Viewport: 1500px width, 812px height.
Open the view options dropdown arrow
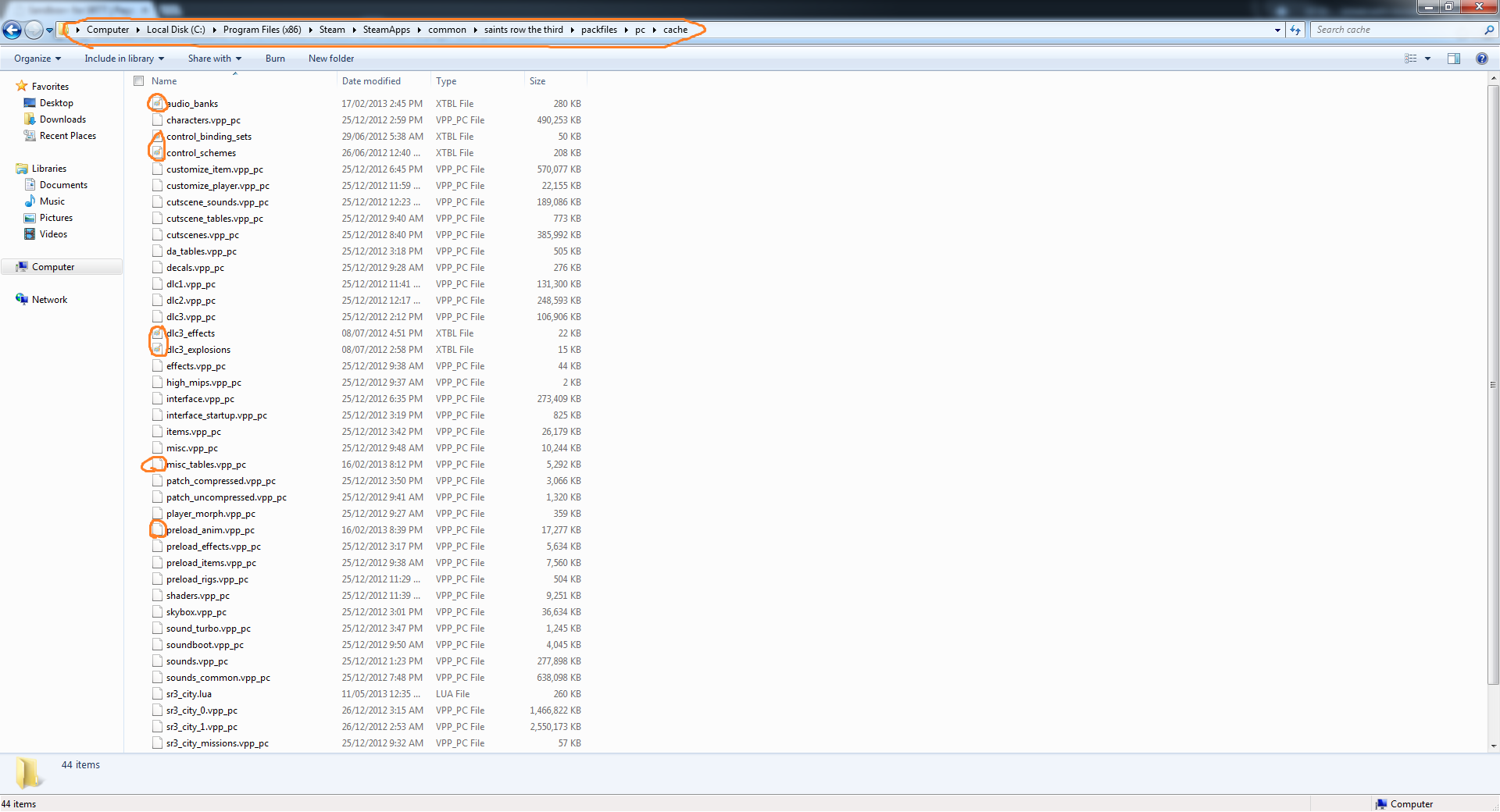[x=1427, y=59]
